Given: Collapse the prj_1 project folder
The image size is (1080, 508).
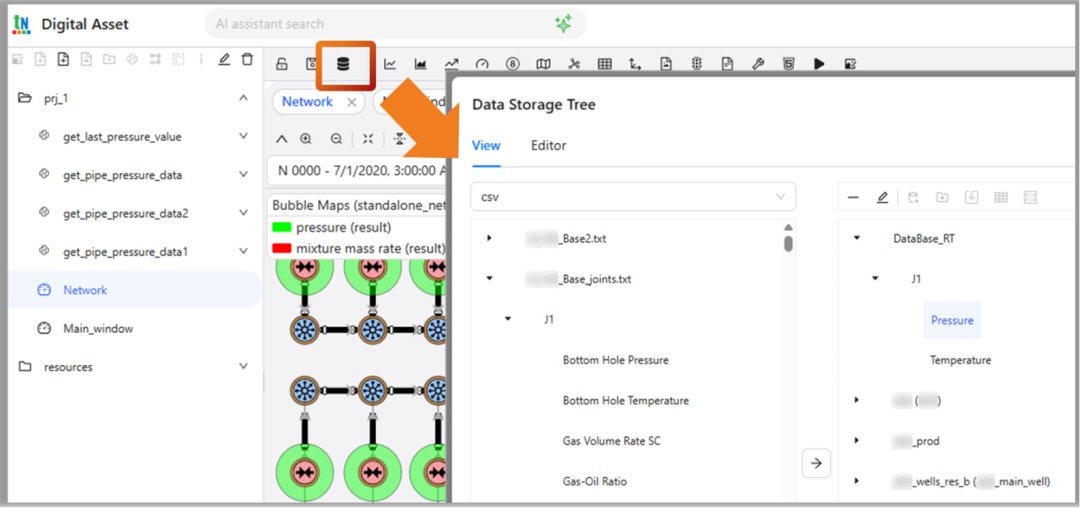Looking at the screenshot, I should pyautogui.click(x=243, y=98).
